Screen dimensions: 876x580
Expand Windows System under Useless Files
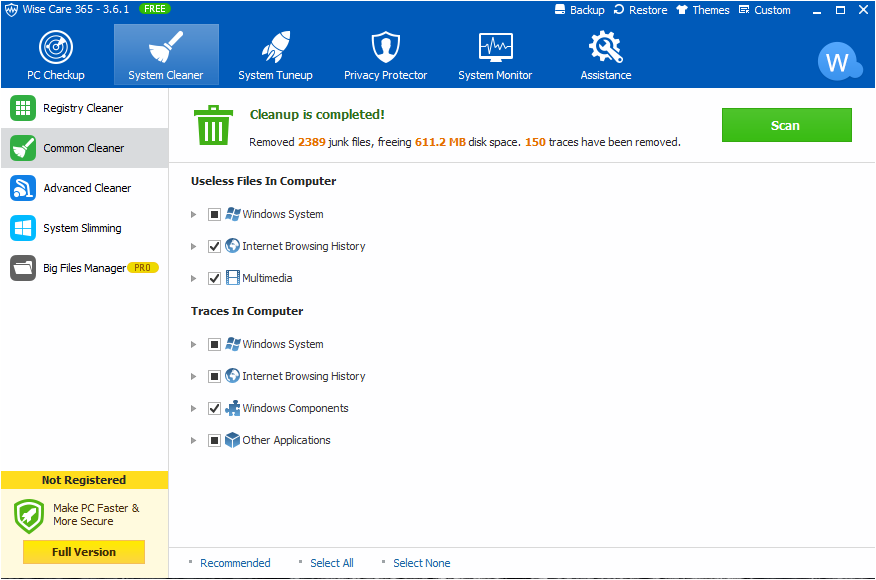click(x=193, y=214)
